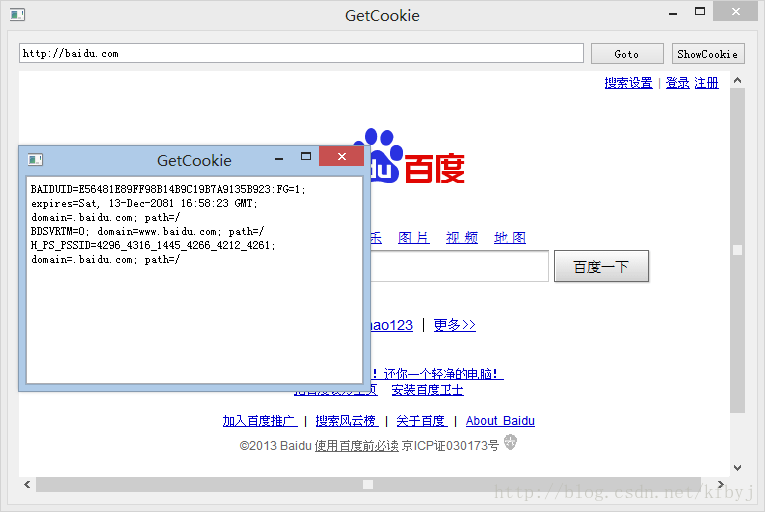
Task: Open the 搜索风云榜 link
Action: [x=347, y=421]
